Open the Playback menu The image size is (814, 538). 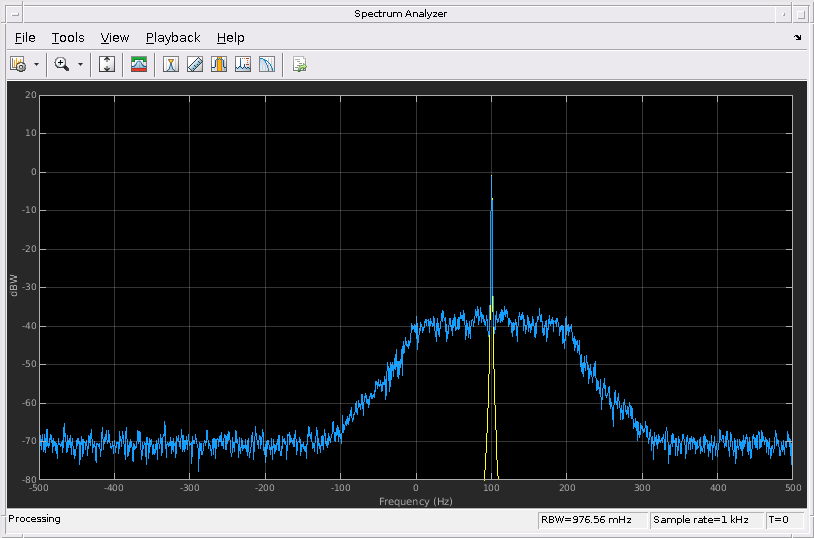[173, 38]
